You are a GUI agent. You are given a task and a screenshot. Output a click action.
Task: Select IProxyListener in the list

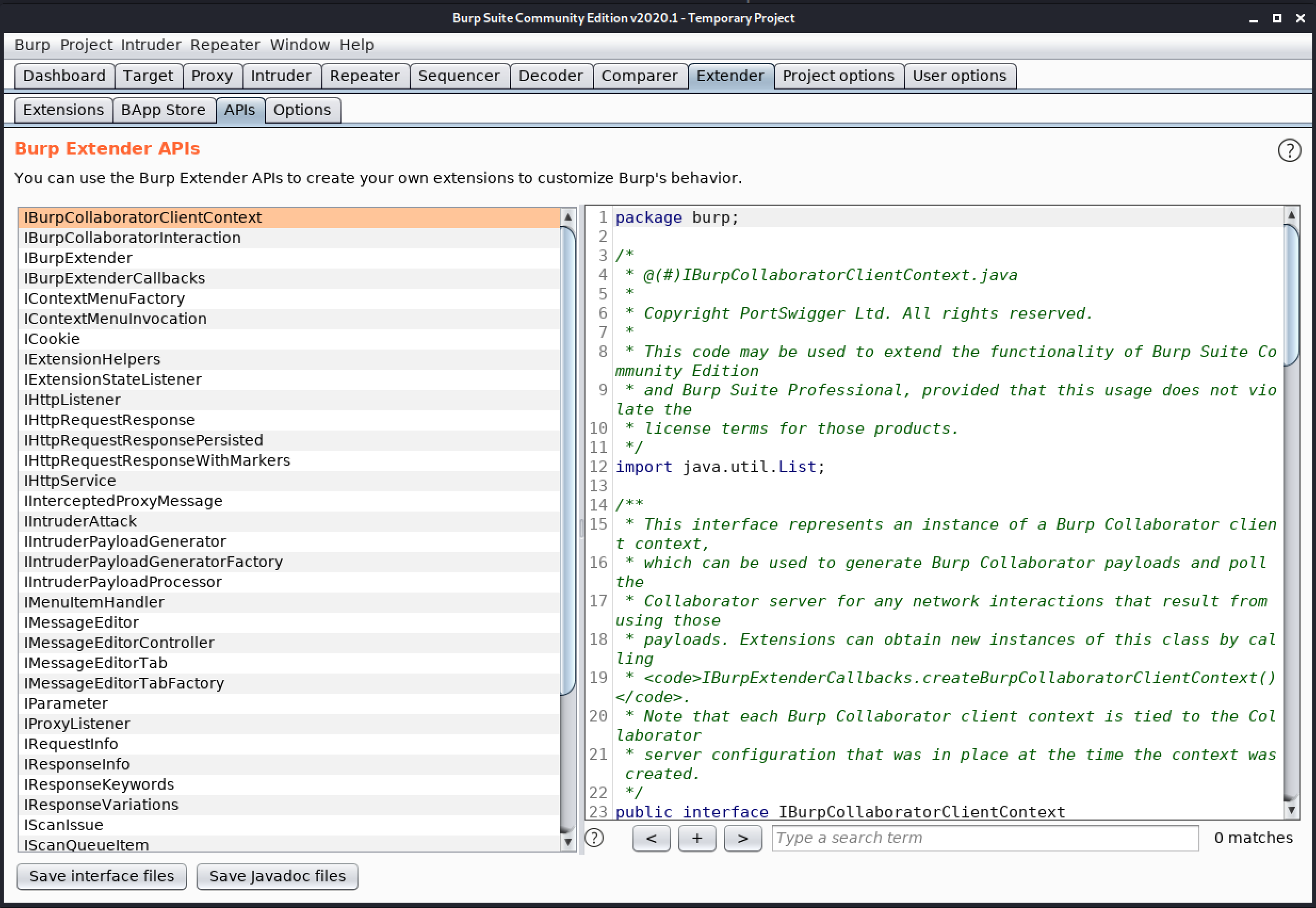pyautogui.click(x=289, y=723)
